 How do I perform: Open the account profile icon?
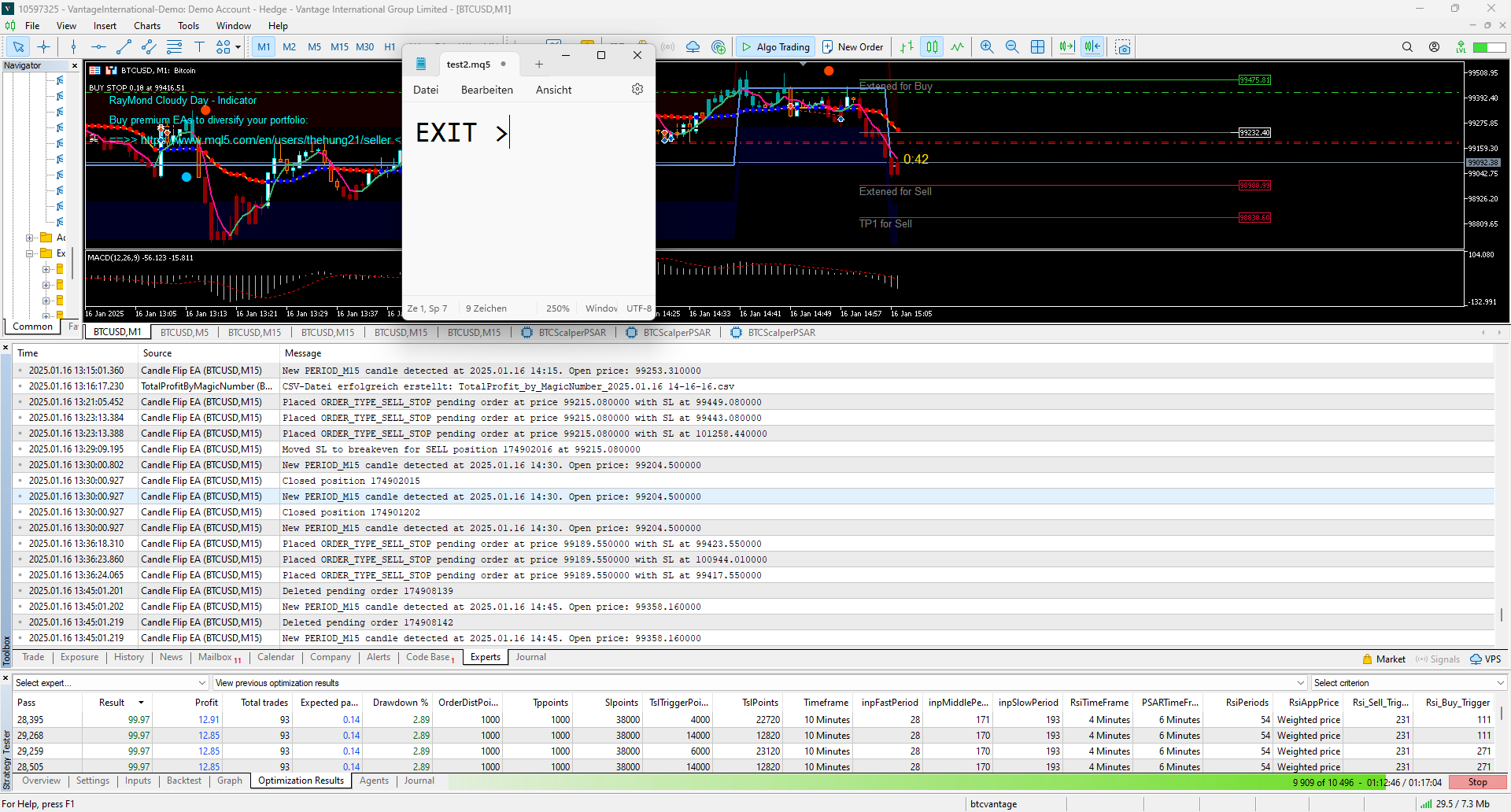pyautogui.click(x=1434, y=47)
